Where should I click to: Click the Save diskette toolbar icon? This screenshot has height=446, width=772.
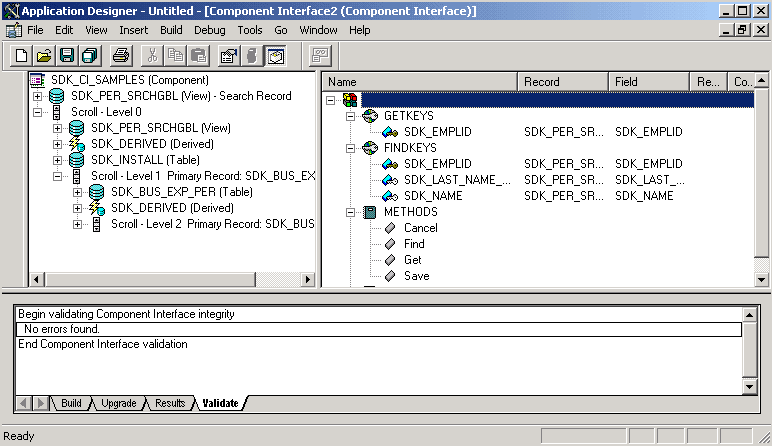[67, 56]
